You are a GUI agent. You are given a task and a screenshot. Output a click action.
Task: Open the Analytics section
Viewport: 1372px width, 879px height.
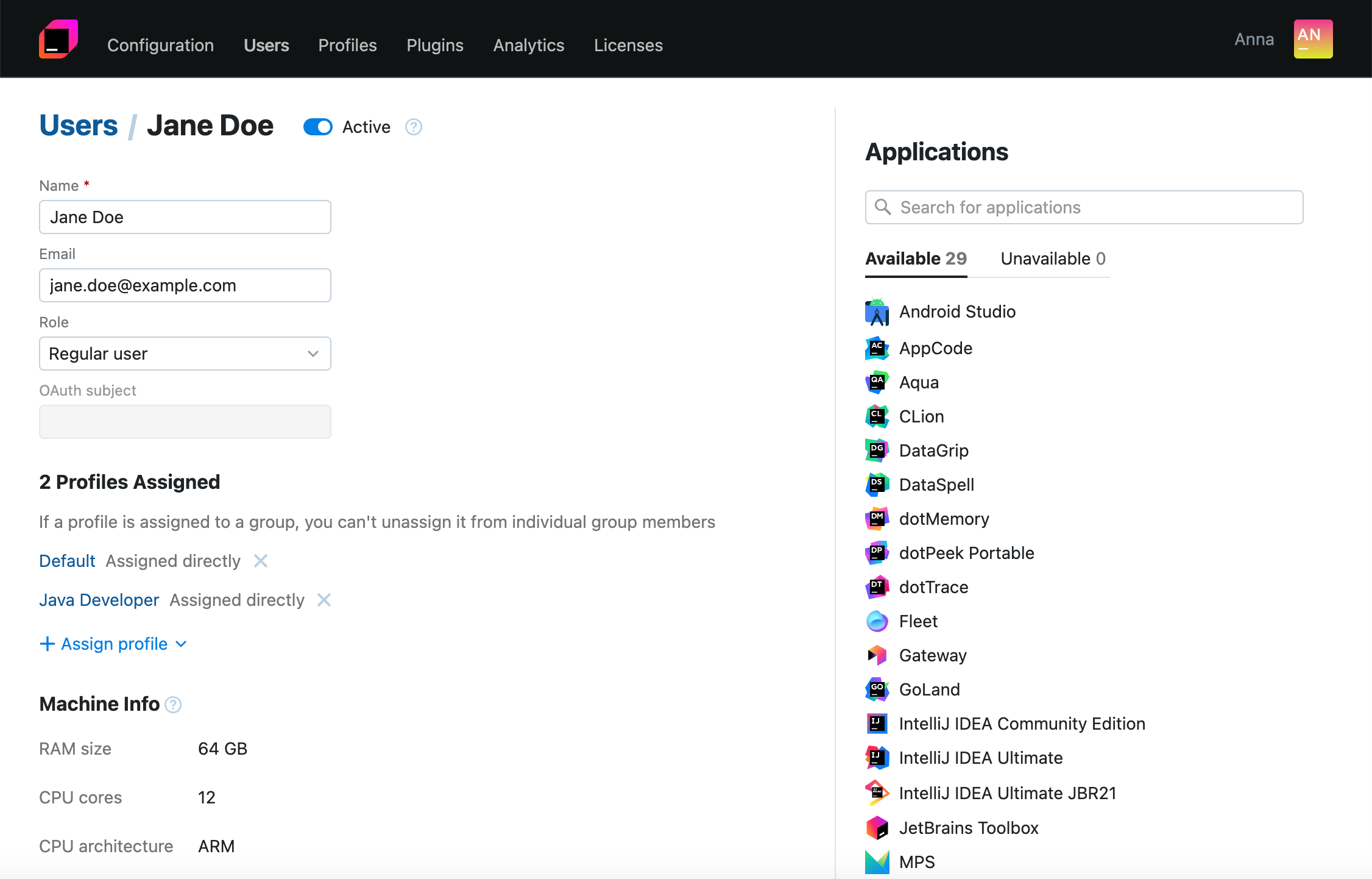(x=529, y=45)
